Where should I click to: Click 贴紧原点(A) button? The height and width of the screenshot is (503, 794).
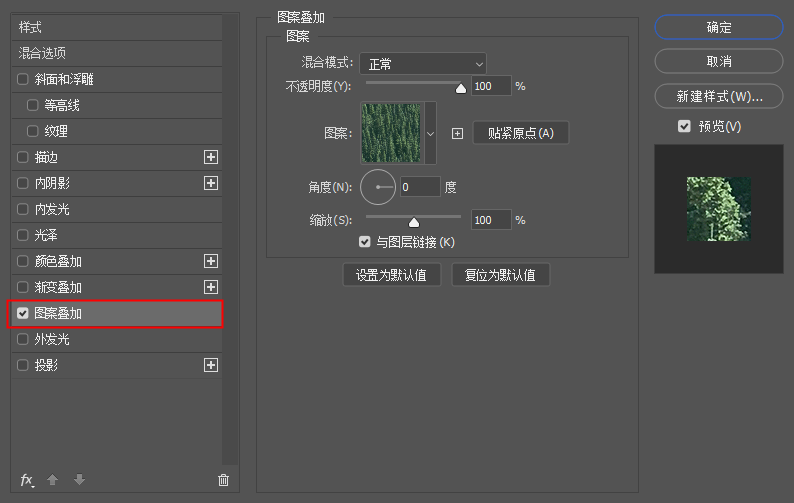point(521,133)
